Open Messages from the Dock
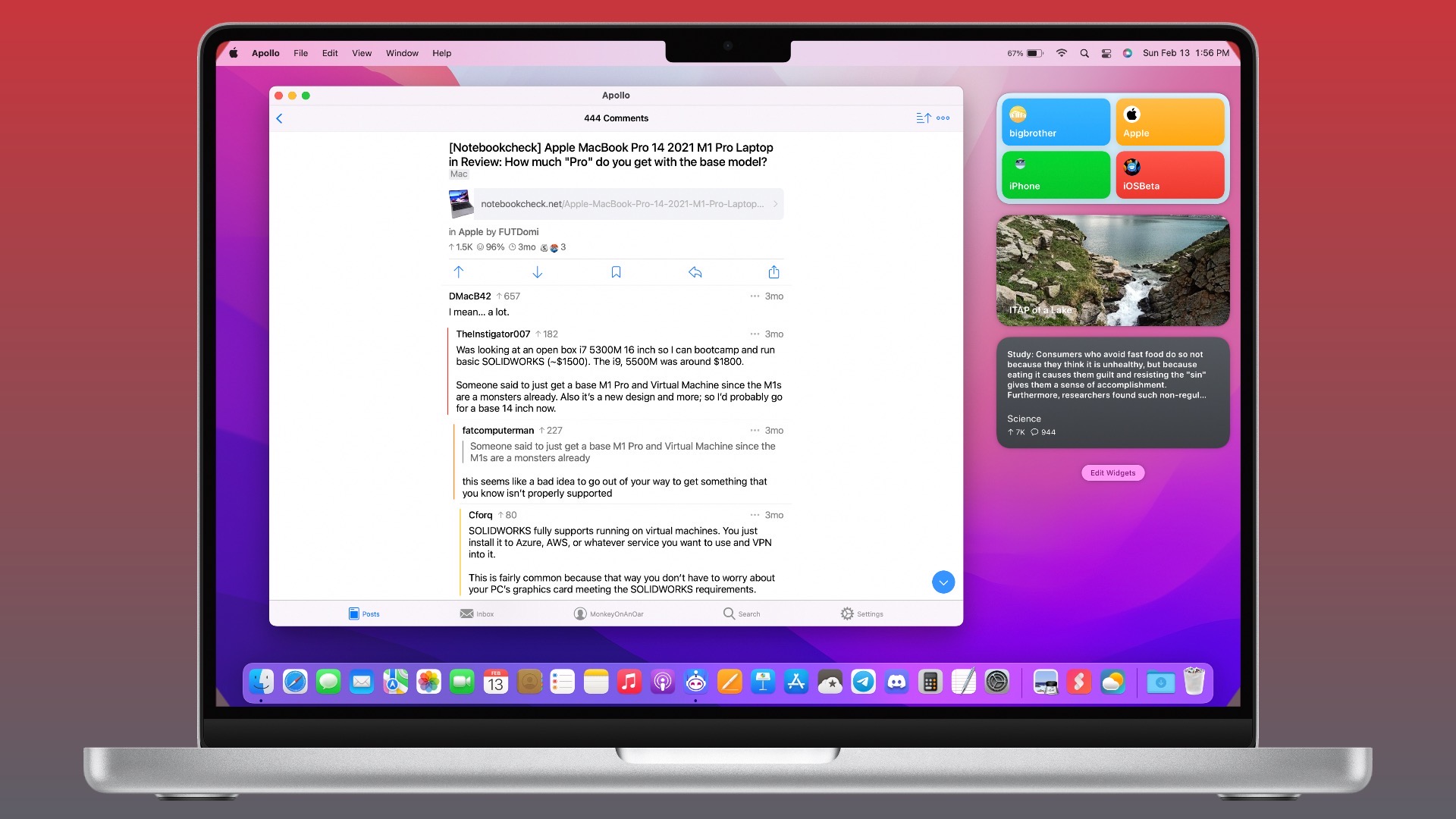 (328, 682)
